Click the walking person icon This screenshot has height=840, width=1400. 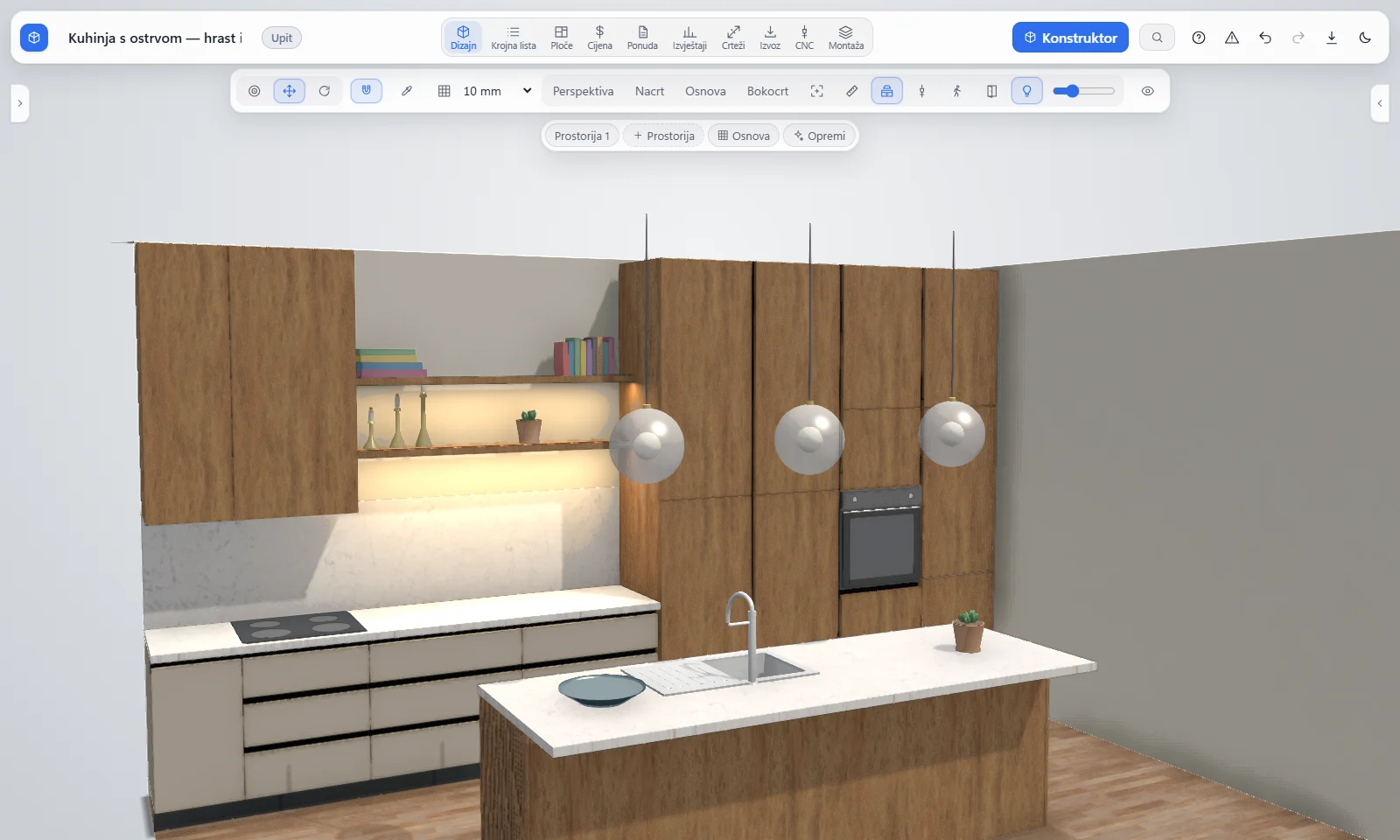click(x=957, y=91)
